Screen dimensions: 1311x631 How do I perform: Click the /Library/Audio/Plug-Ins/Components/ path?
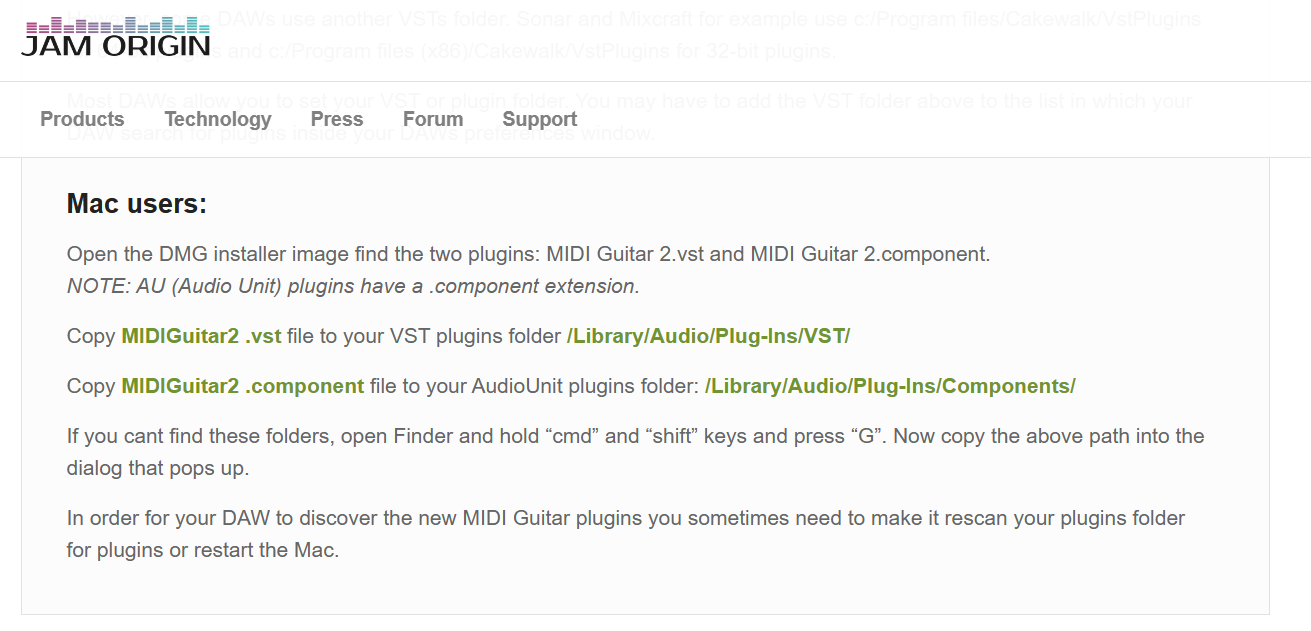pos(890,386)
